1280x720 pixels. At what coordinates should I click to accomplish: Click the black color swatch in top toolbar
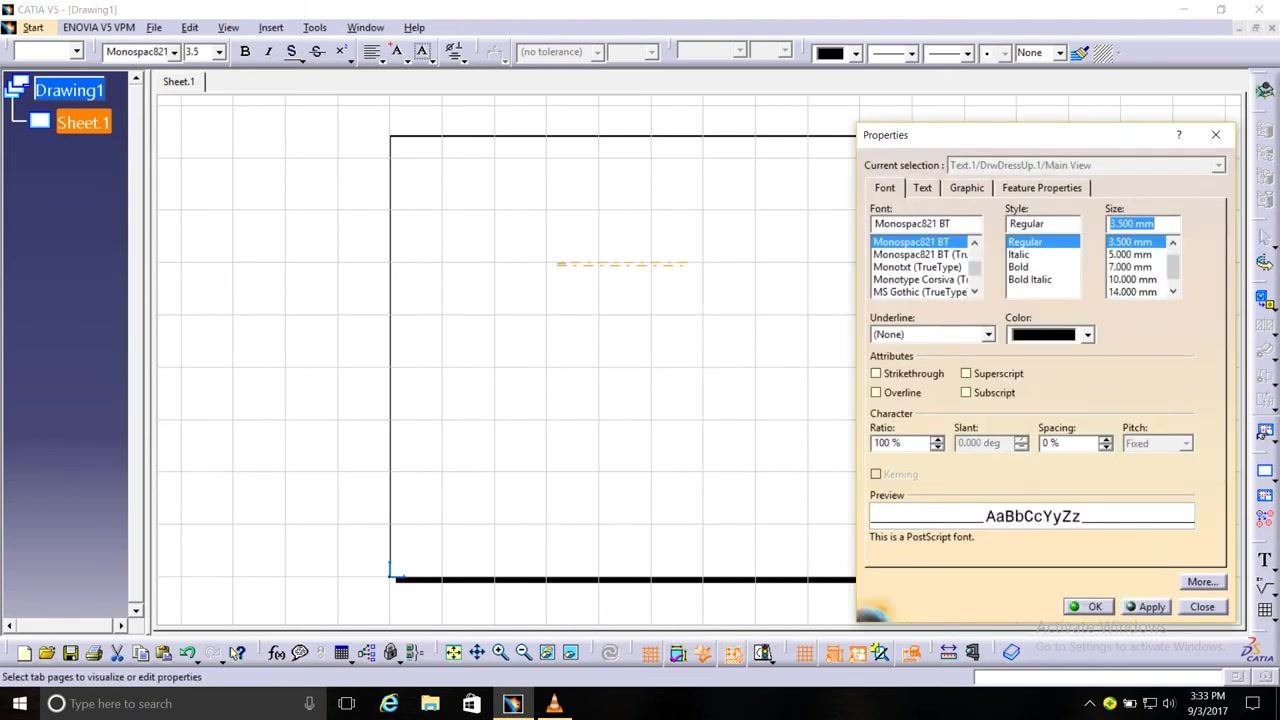[x=830, y=53]
